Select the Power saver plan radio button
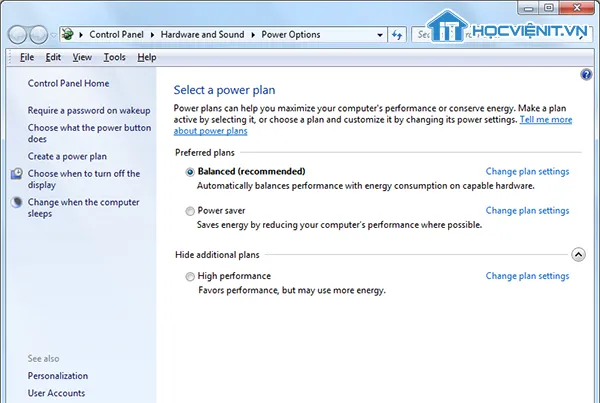The image size is (600, 403). [x=191, y=211]
